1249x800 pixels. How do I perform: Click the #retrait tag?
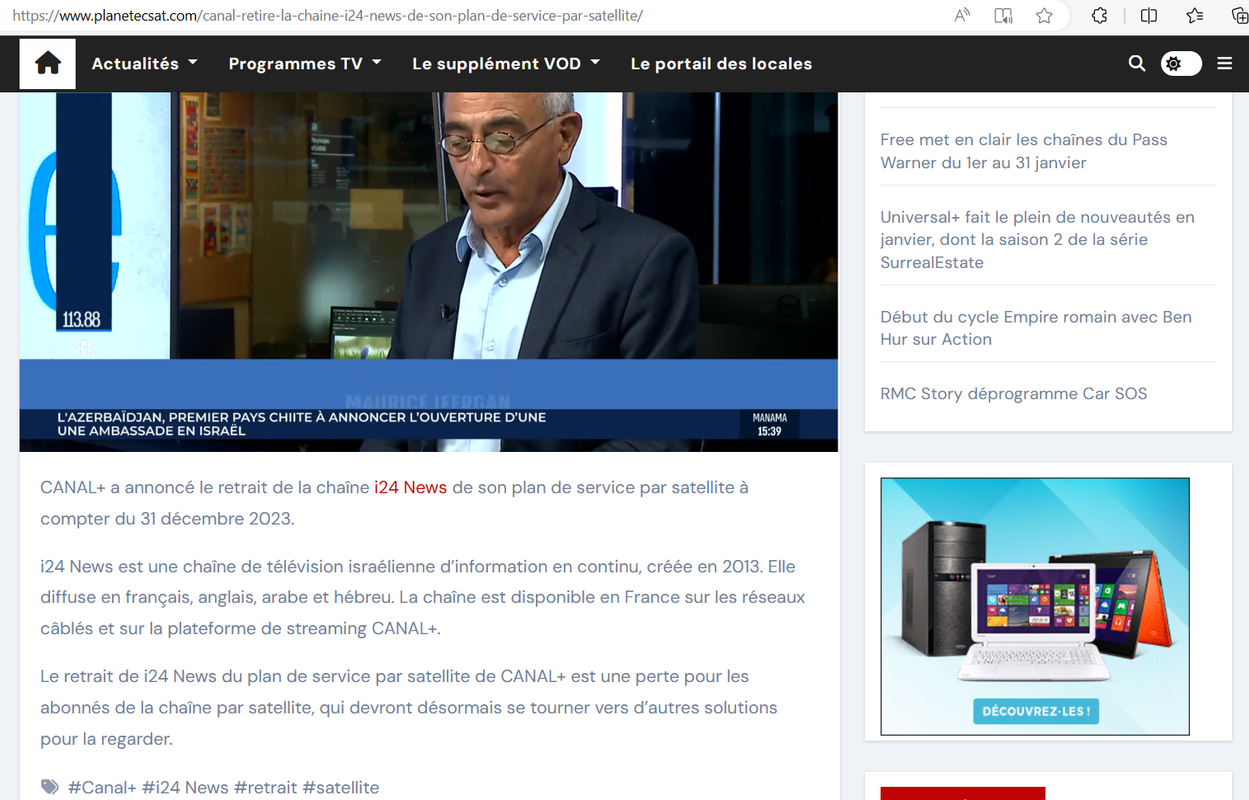coord(265,788)
